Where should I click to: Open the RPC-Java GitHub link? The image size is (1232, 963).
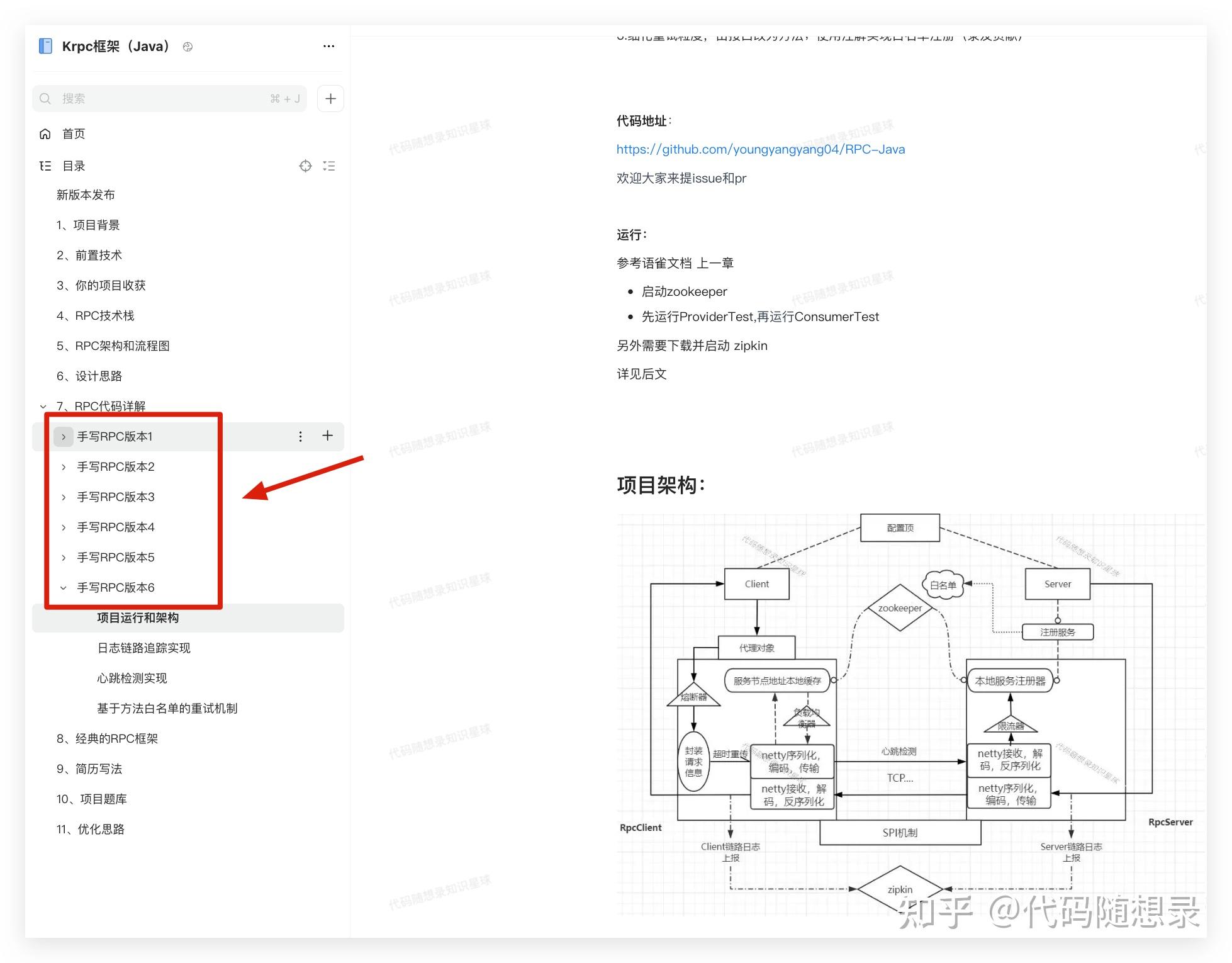pos(760,149)
